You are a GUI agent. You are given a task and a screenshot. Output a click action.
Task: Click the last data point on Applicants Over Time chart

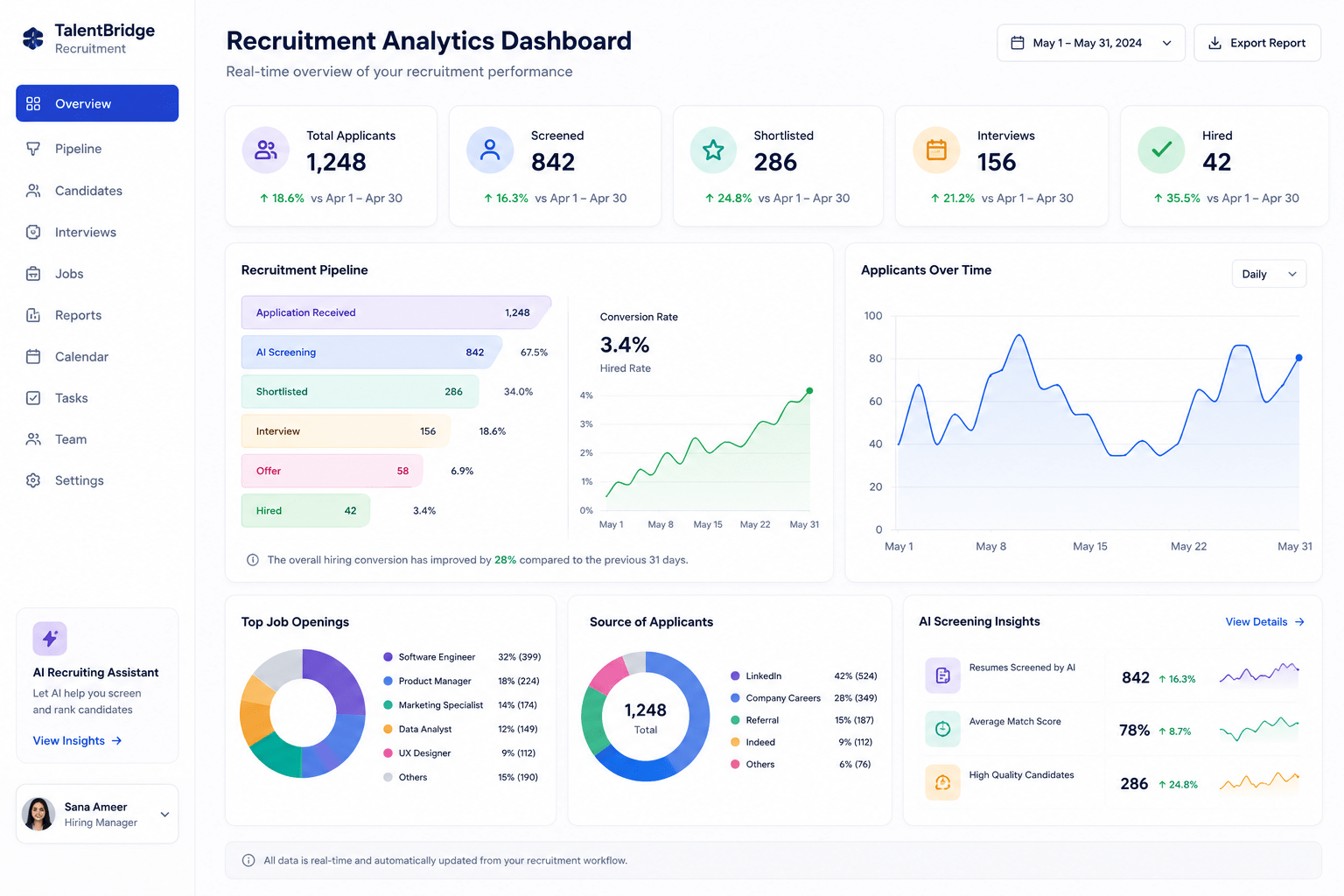click(x=1298, y=358)
